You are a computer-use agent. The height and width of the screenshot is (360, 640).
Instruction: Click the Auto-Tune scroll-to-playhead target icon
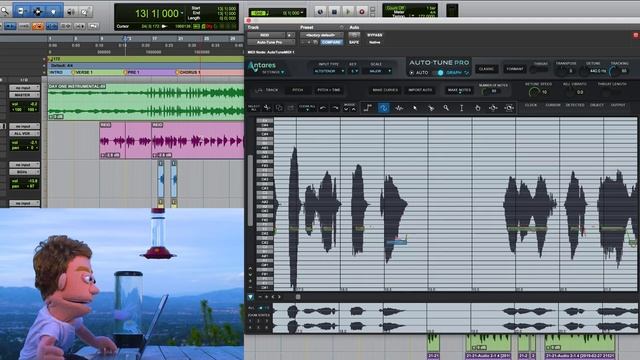[493, 108]
